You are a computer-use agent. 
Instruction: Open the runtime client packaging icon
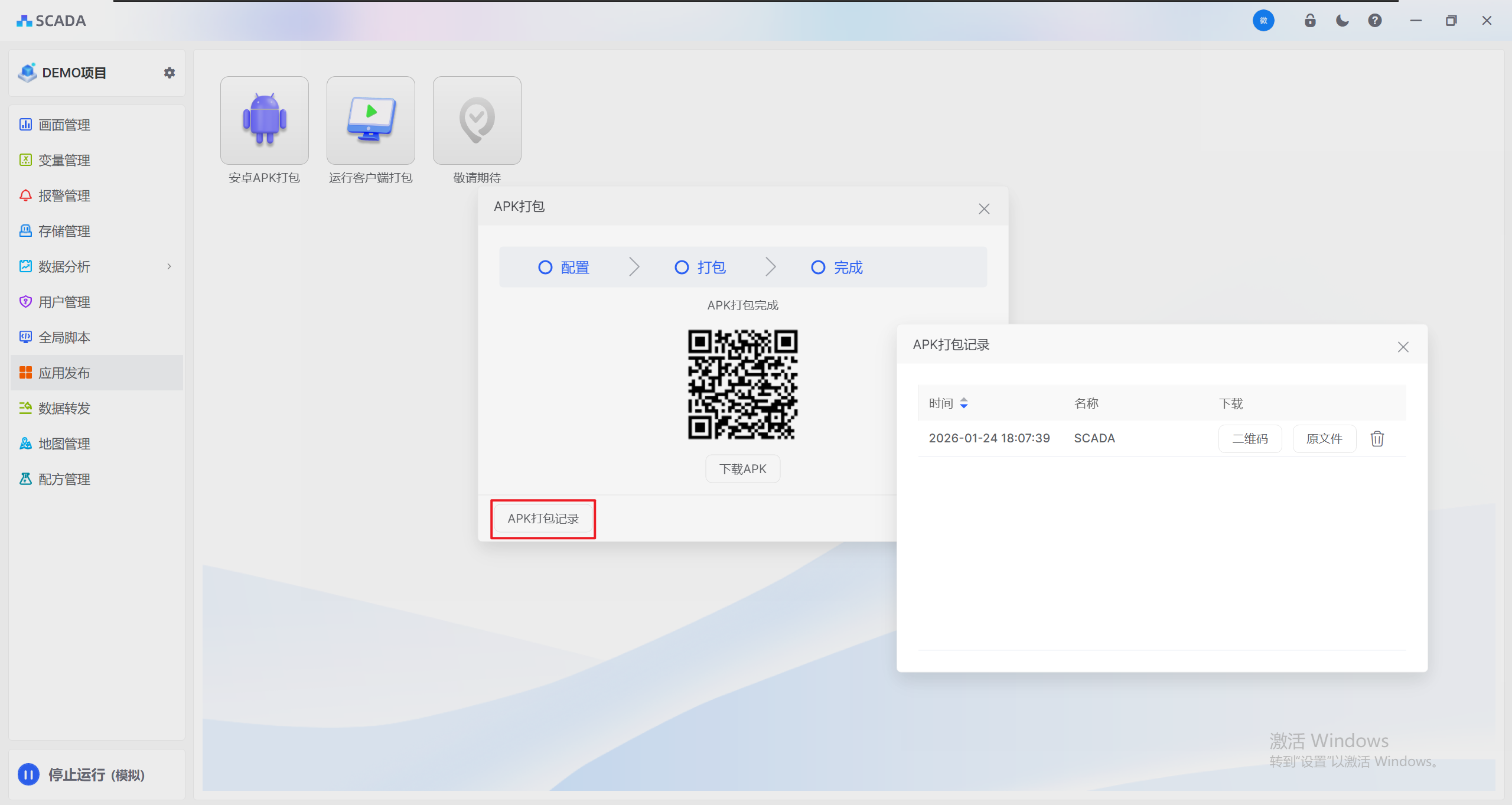370,120
